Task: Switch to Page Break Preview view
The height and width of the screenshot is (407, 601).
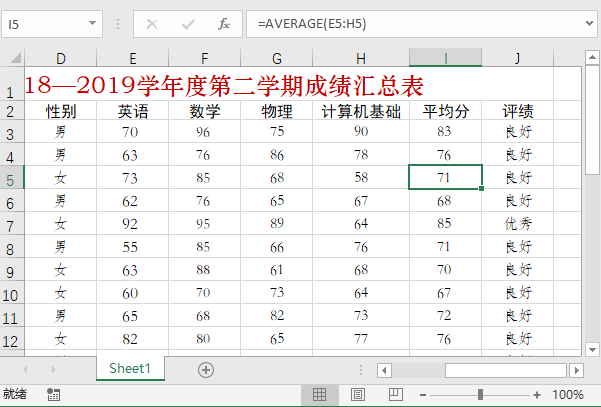Action: coord(396,394)
